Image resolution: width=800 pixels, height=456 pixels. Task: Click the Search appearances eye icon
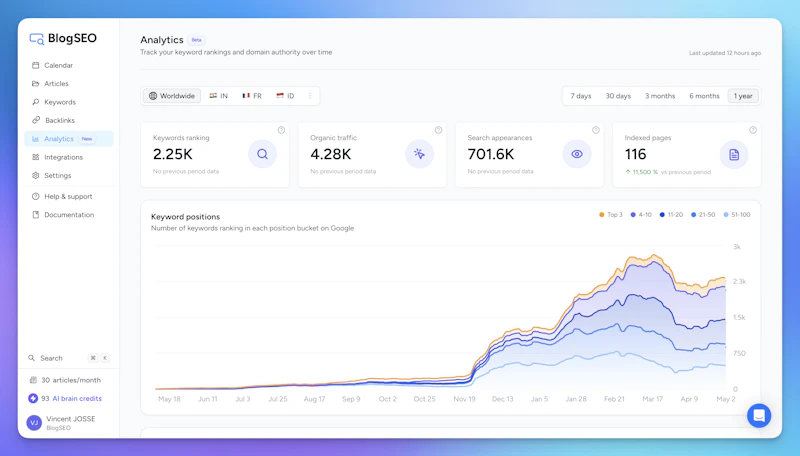tap(577, 154)
